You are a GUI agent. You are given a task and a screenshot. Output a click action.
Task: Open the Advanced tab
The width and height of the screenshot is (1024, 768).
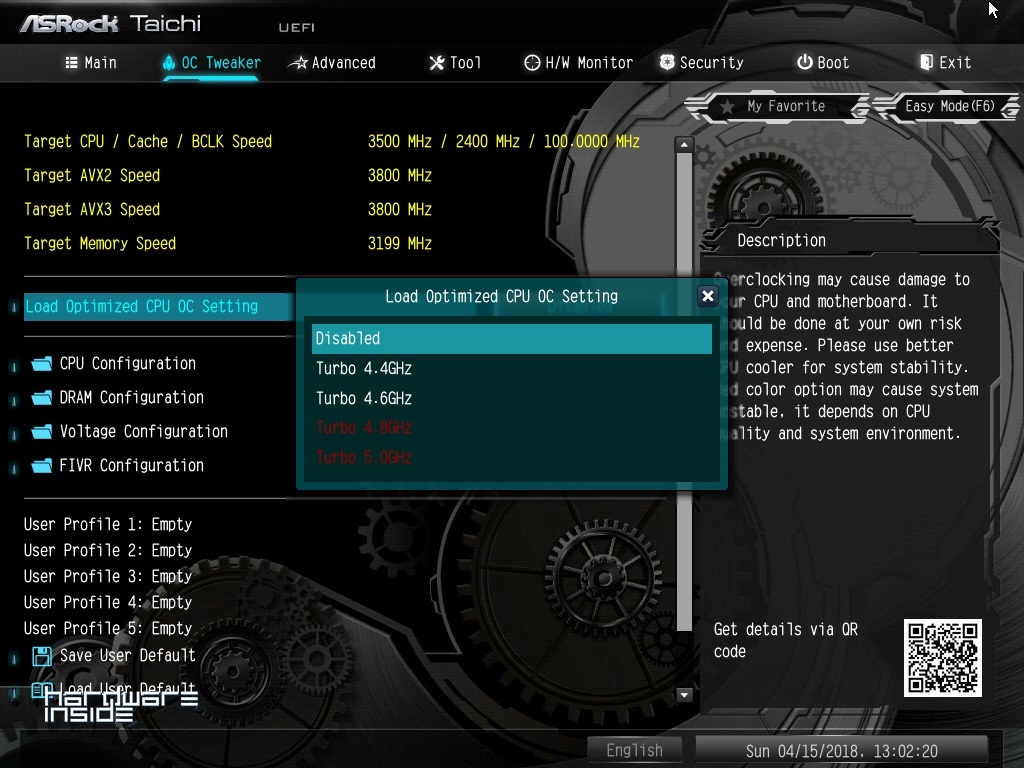tap(333, 63)
